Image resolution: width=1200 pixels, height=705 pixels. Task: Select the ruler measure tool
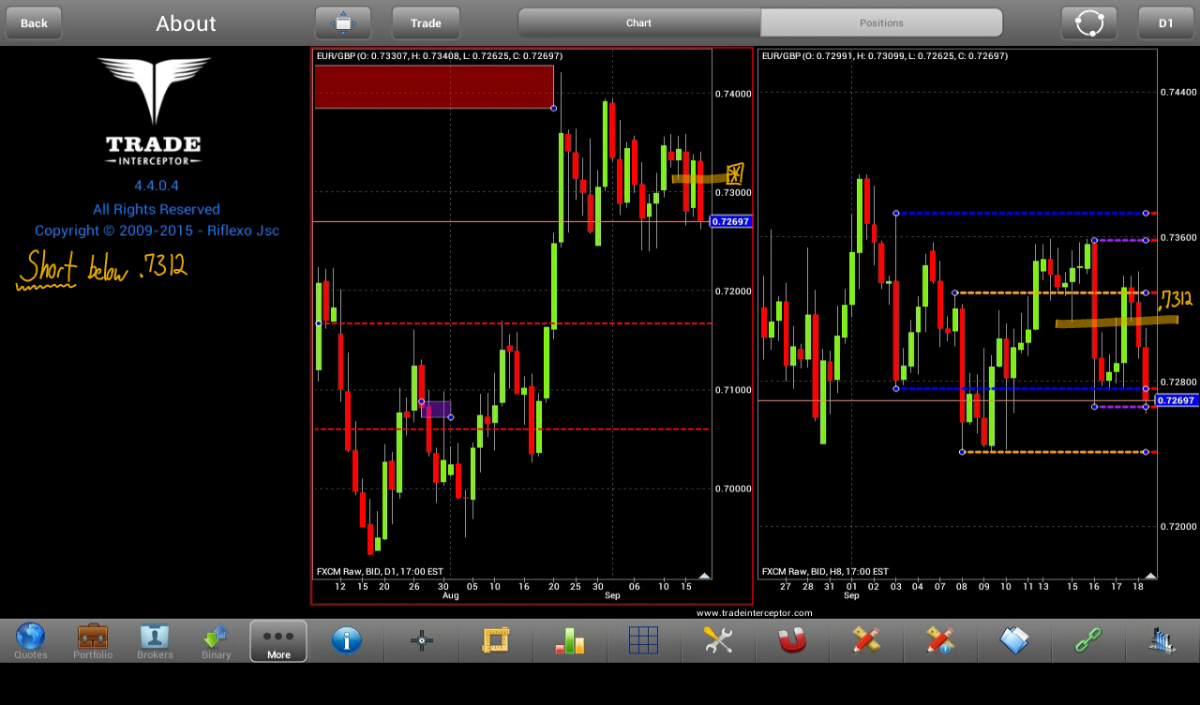coord(495,640)
